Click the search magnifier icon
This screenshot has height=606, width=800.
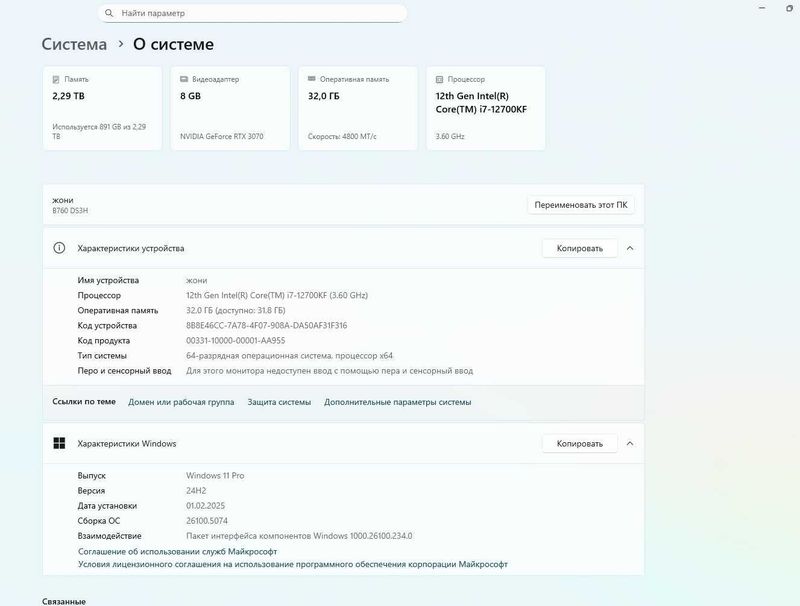click(109, 13)
